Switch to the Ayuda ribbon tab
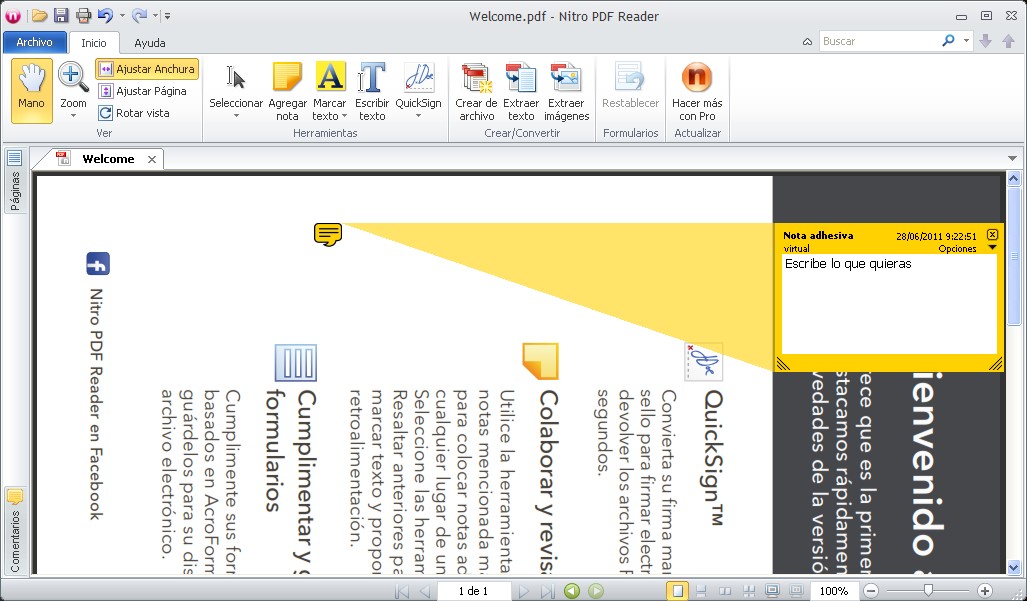 coord(150,43)
